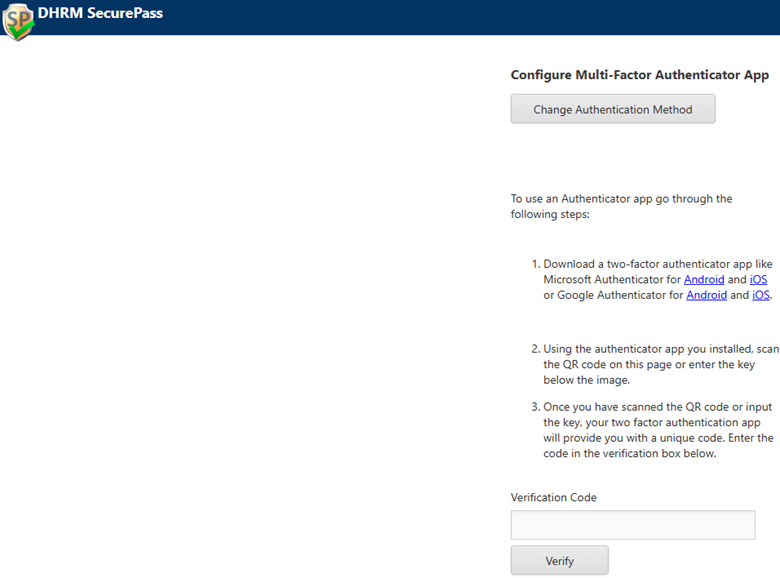The width and height of the screenshot is (780, 578).
Task: Open the Google Authenticator Android link
Action: click(x=706, y=295)
